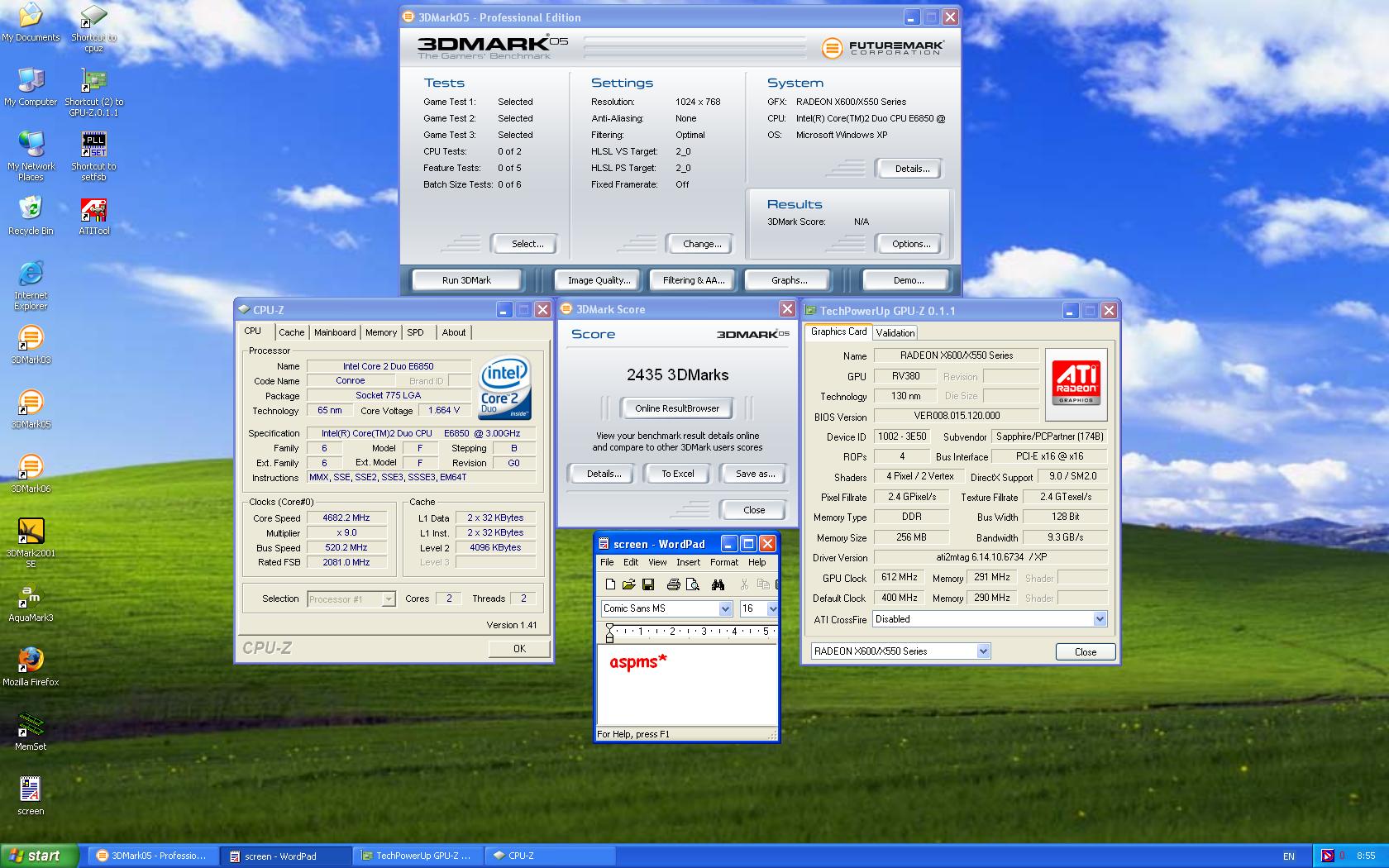Click Online ResultBrowser button
Screen dimensions: 1389x868
pyautogui.click(x=677, y=408)
